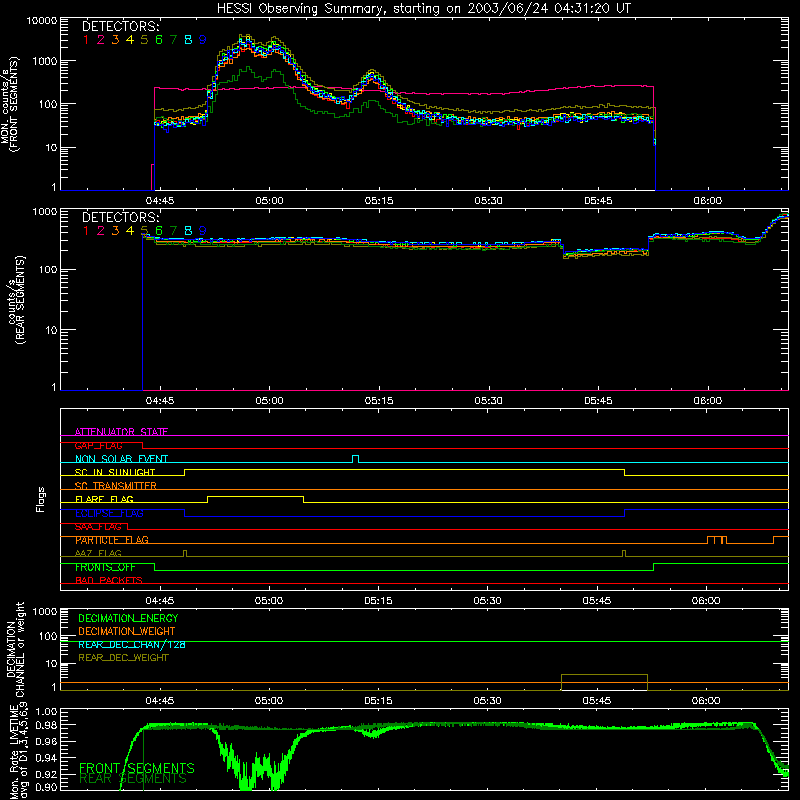Screen dimensions: 800x800
Task: Click the DETECTORS: label in the front segments plot
Action: click(120, 26)
